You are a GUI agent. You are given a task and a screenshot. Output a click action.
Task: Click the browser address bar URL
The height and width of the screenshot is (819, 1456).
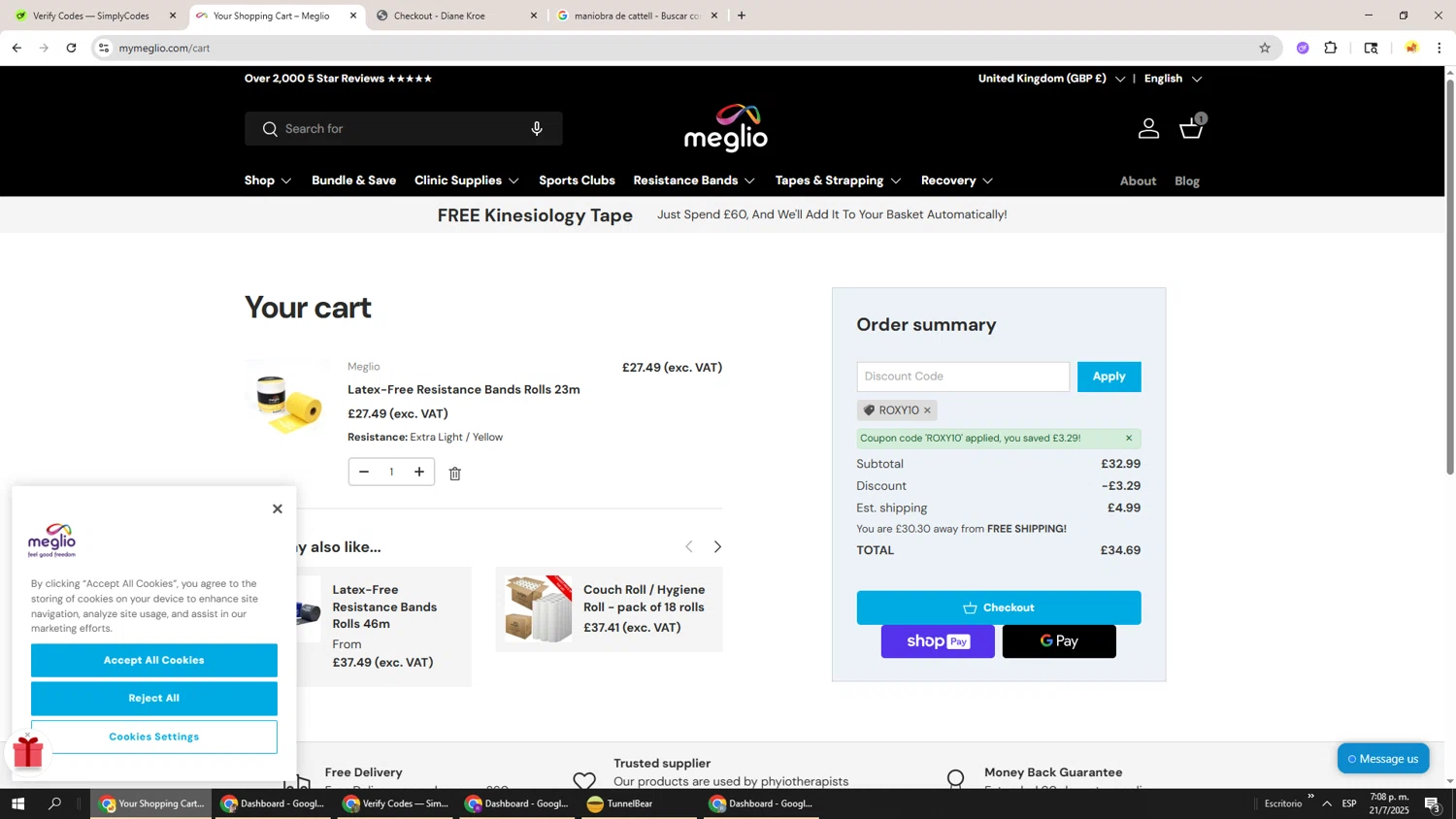pos(165,48)
